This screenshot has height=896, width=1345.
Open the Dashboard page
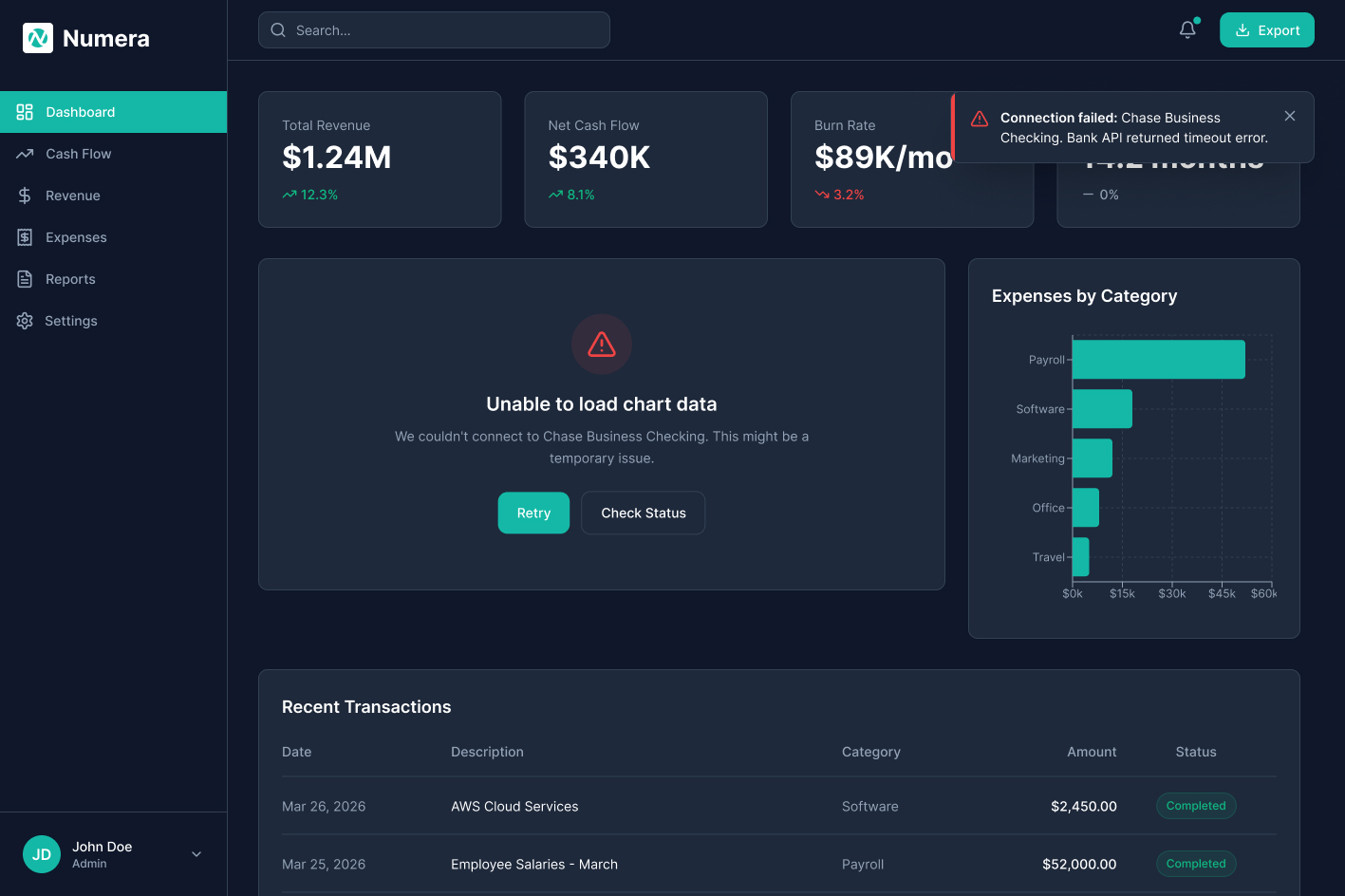114,112
